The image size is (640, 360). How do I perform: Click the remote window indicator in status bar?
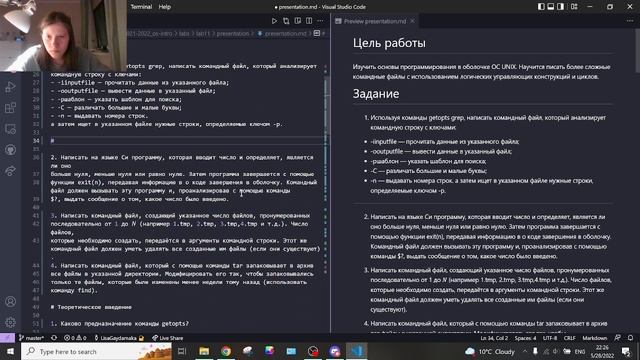coord(7,338)
